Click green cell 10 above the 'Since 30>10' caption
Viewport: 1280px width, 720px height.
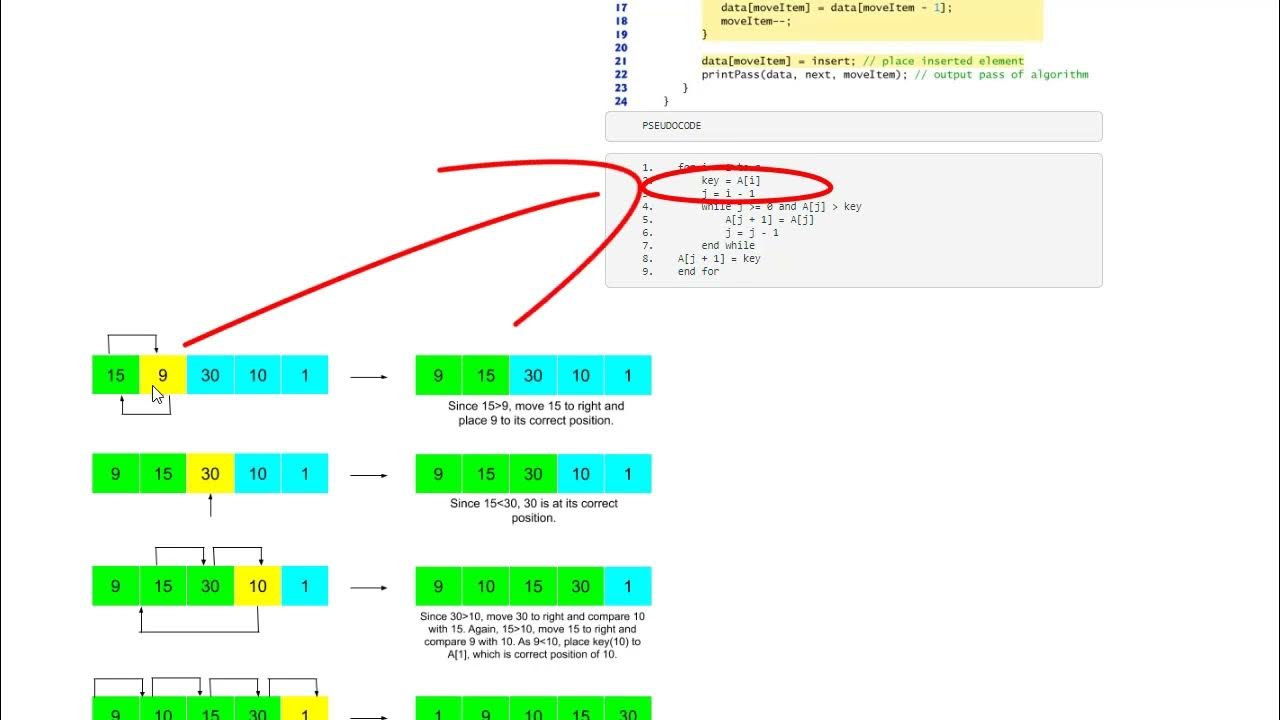pyautogui.click(x=486, y=586)
